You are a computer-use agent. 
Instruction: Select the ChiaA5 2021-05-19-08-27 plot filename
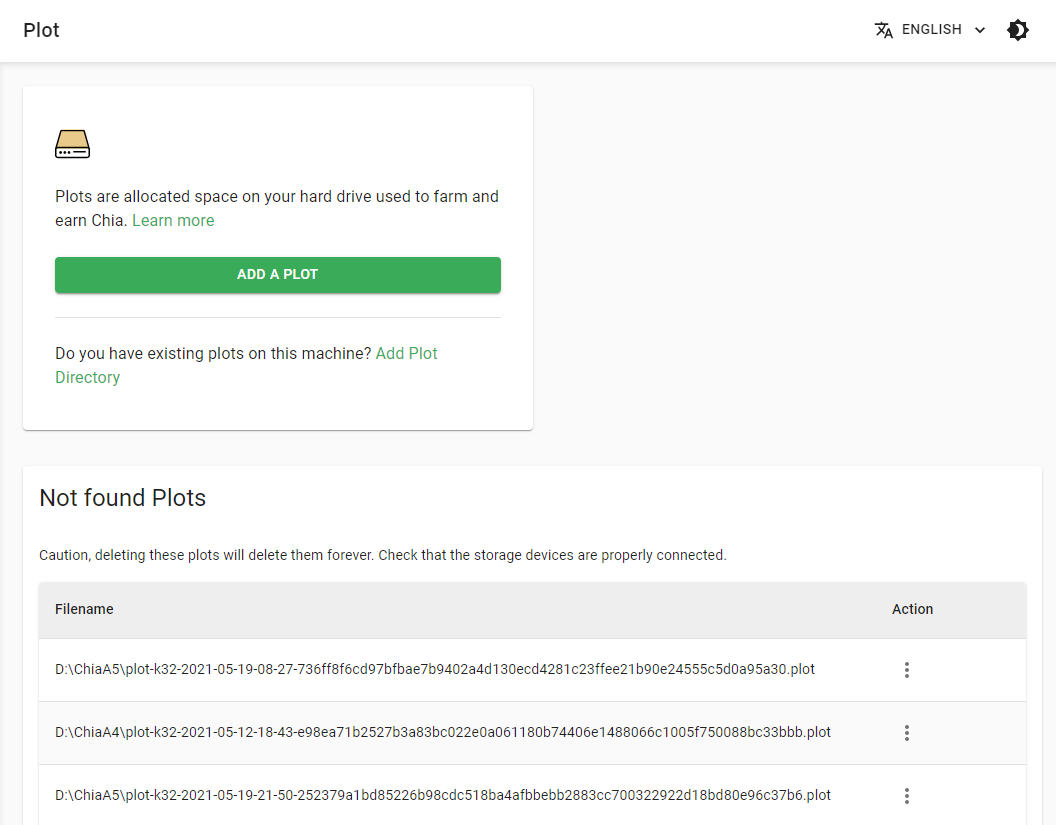pos(434,669)
